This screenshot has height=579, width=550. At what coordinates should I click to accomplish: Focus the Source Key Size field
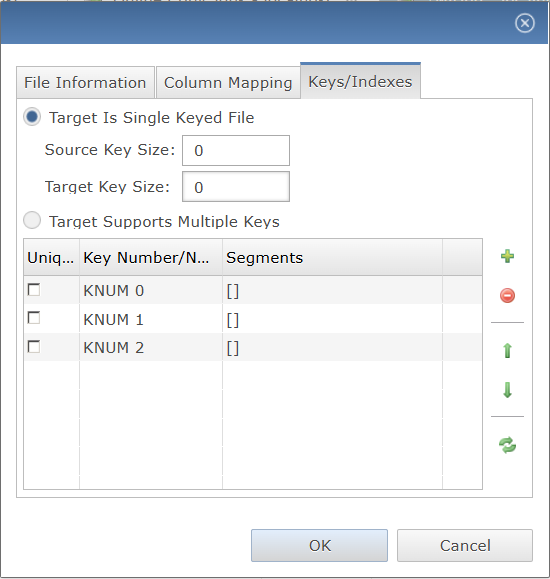tap(236, 150)
